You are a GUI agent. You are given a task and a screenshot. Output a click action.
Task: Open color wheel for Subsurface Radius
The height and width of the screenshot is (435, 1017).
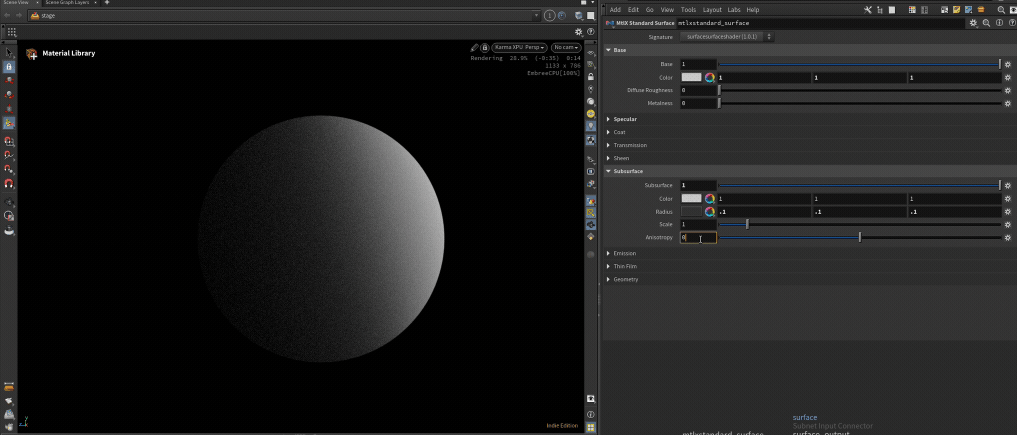coord(710,212)
